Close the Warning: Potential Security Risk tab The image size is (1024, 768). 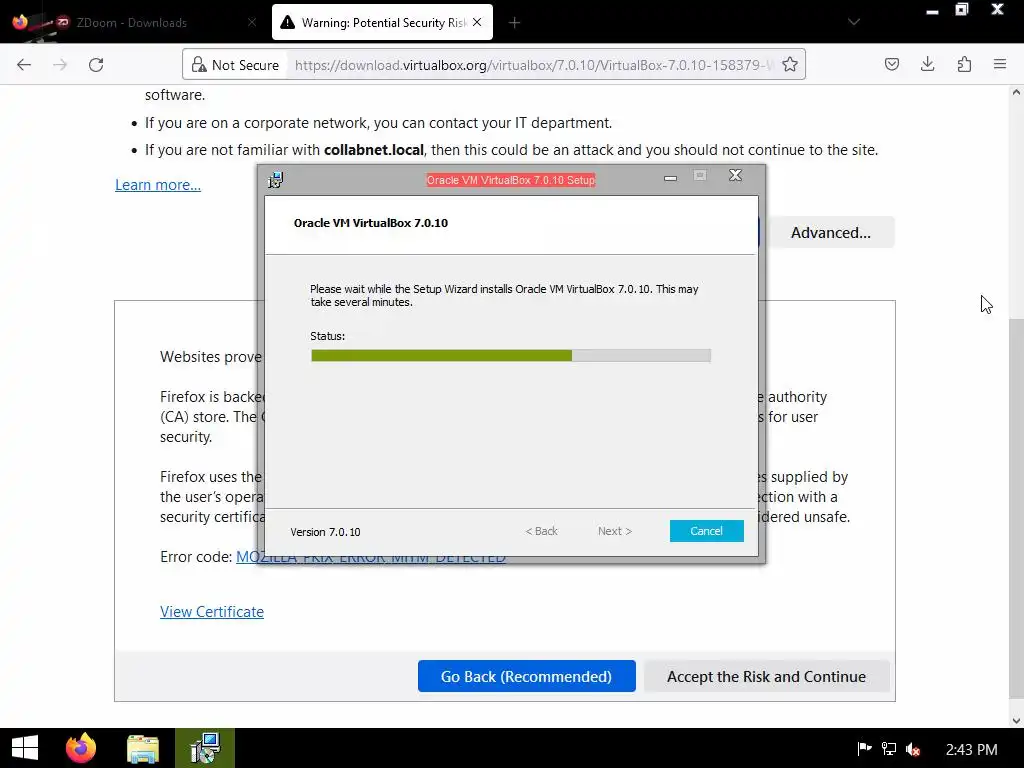[477, 22]
